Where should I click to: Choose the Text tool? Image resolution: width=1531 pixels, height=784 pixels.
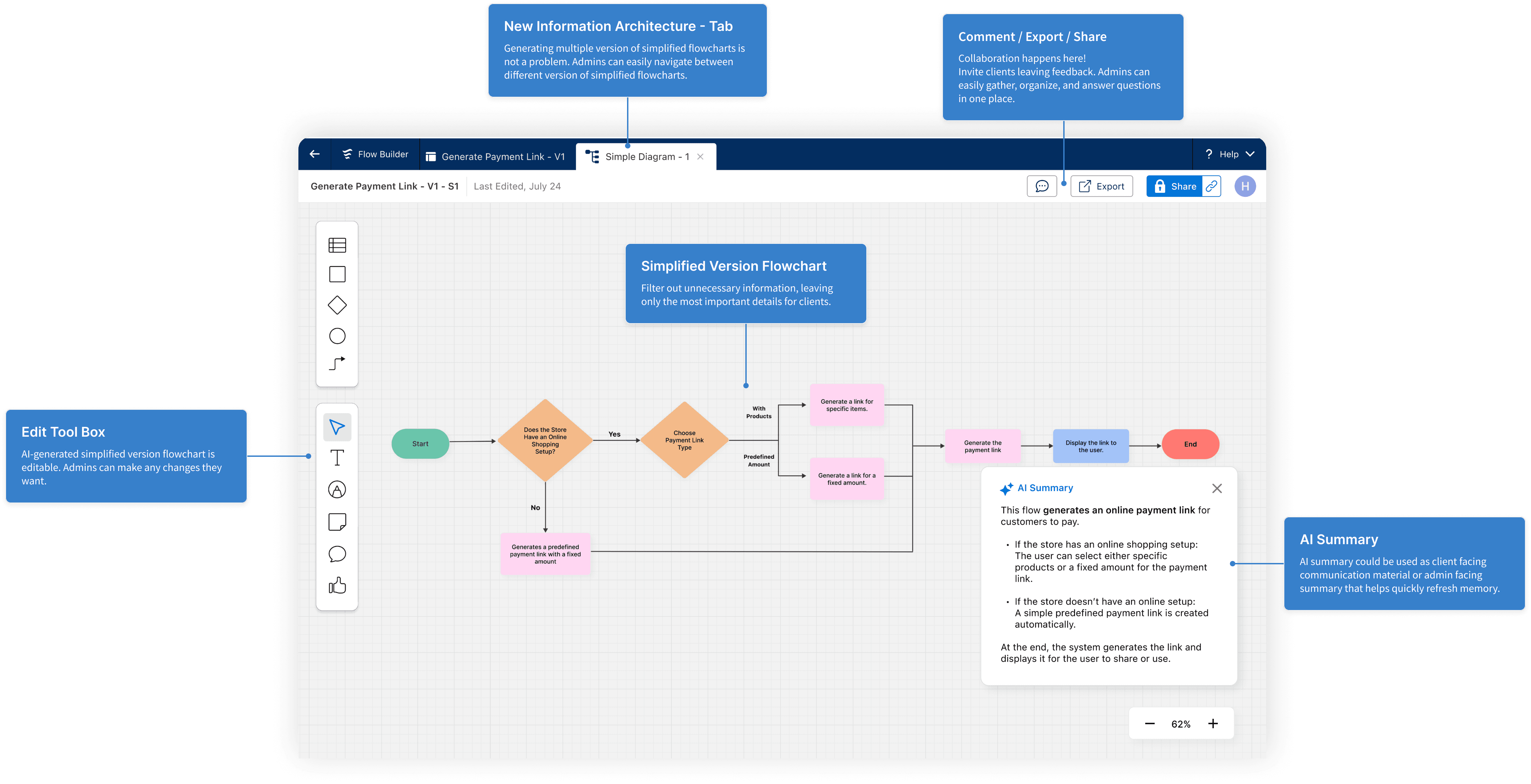point(337,458)
